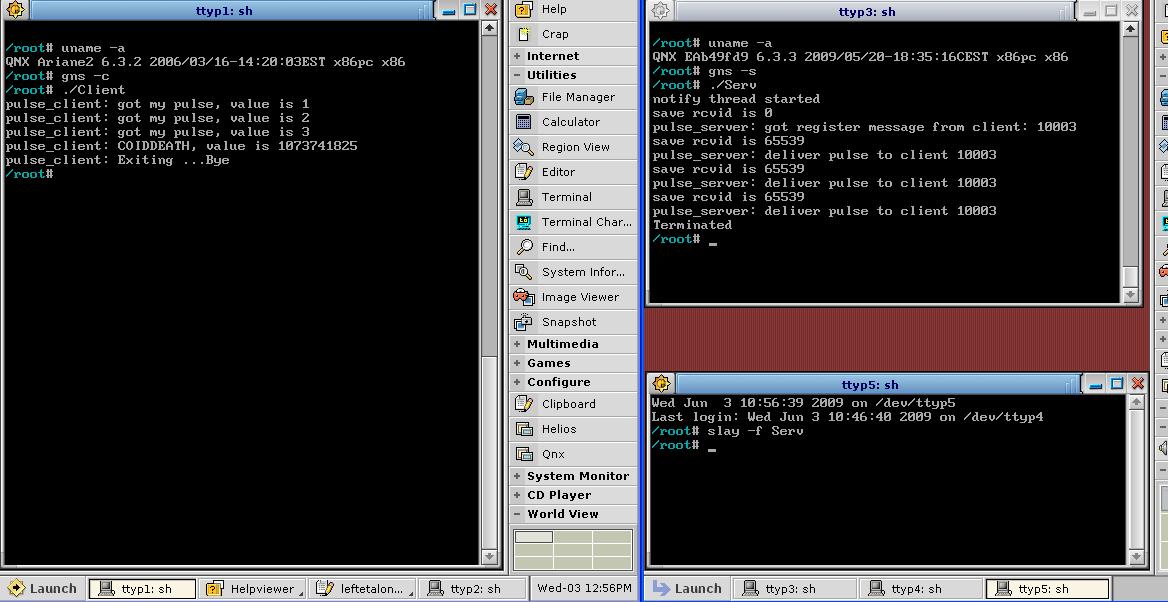Viewport: 1168px width, 602px height.
Task: Open the Find utility
Action: [557, 247]
